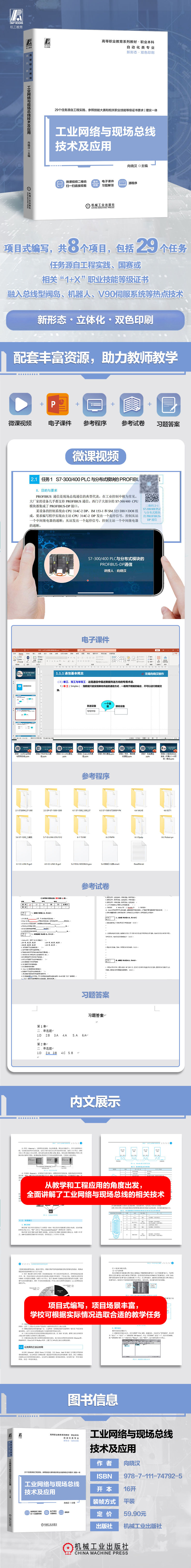
Task: Click the 微课视频 section heading pill
Action: coord(95,456)
